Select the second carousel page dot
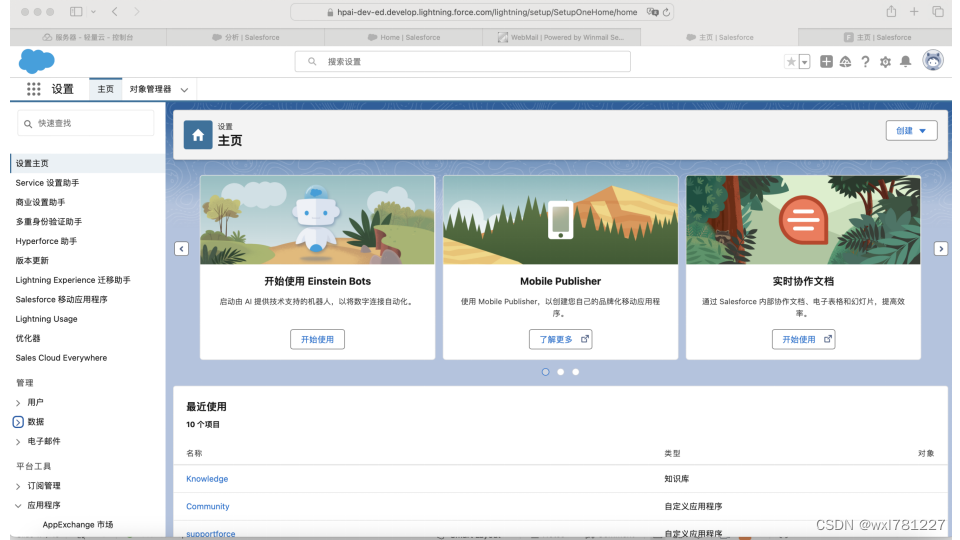Screen dimensions: 960x540 tap(560, 372)
